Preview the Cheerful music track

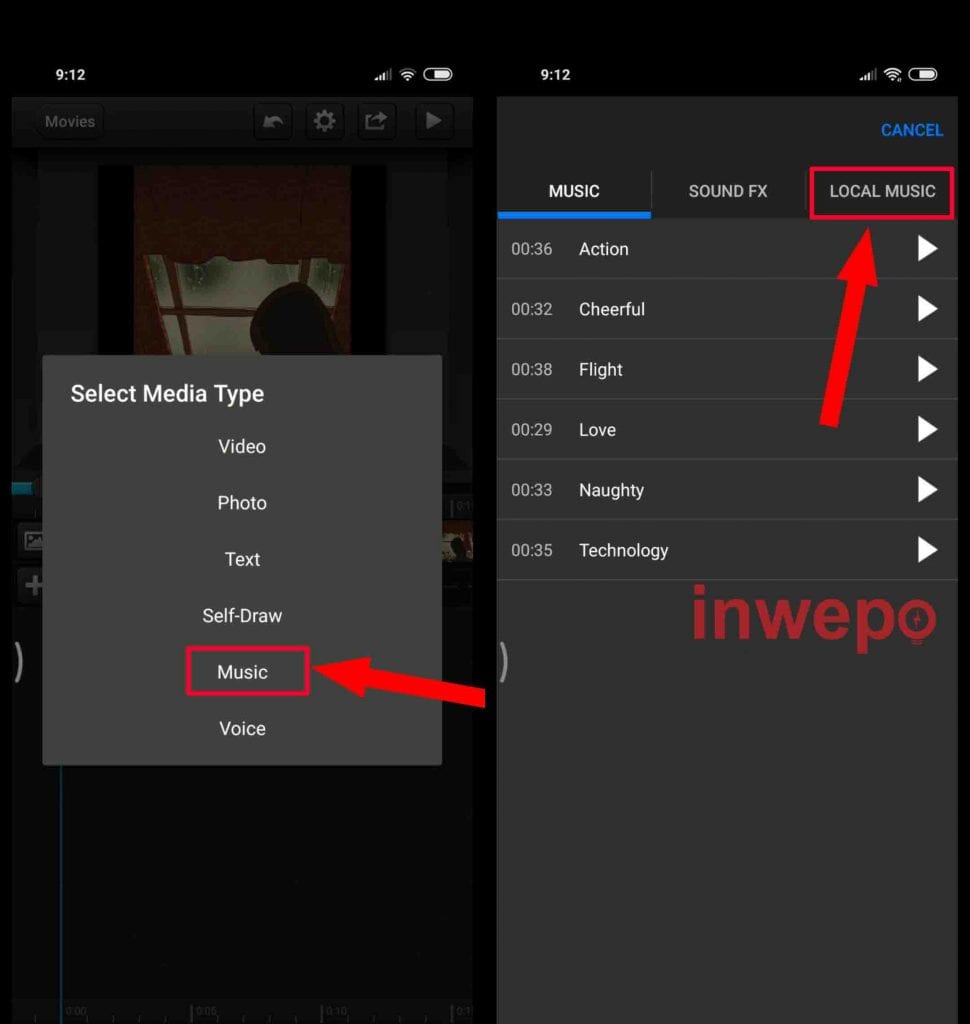pos(927,309)
